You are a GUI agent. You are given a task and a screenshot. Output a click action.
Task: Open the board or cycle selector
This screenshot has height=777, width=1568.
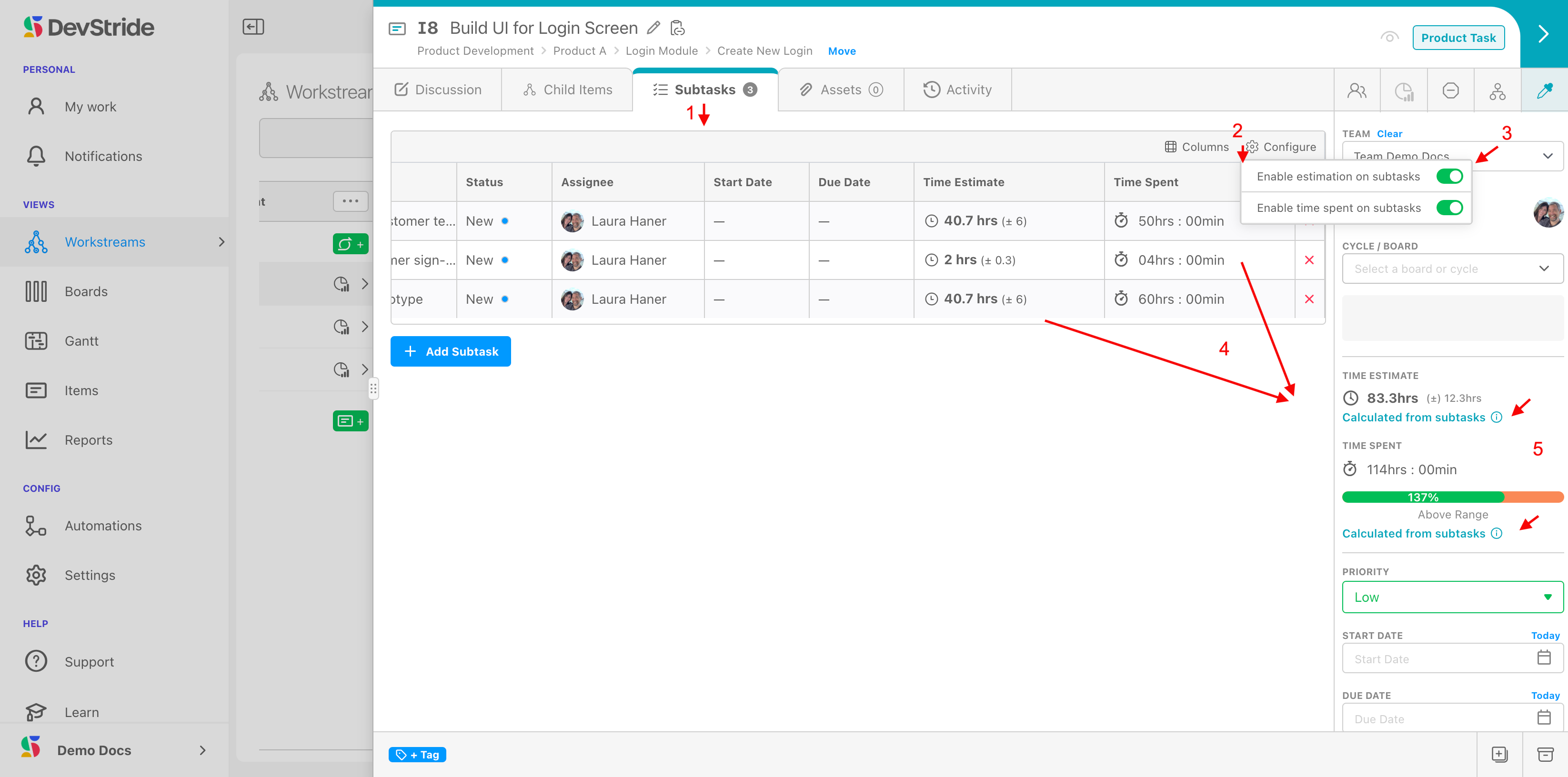click(x=1452, y=269)
